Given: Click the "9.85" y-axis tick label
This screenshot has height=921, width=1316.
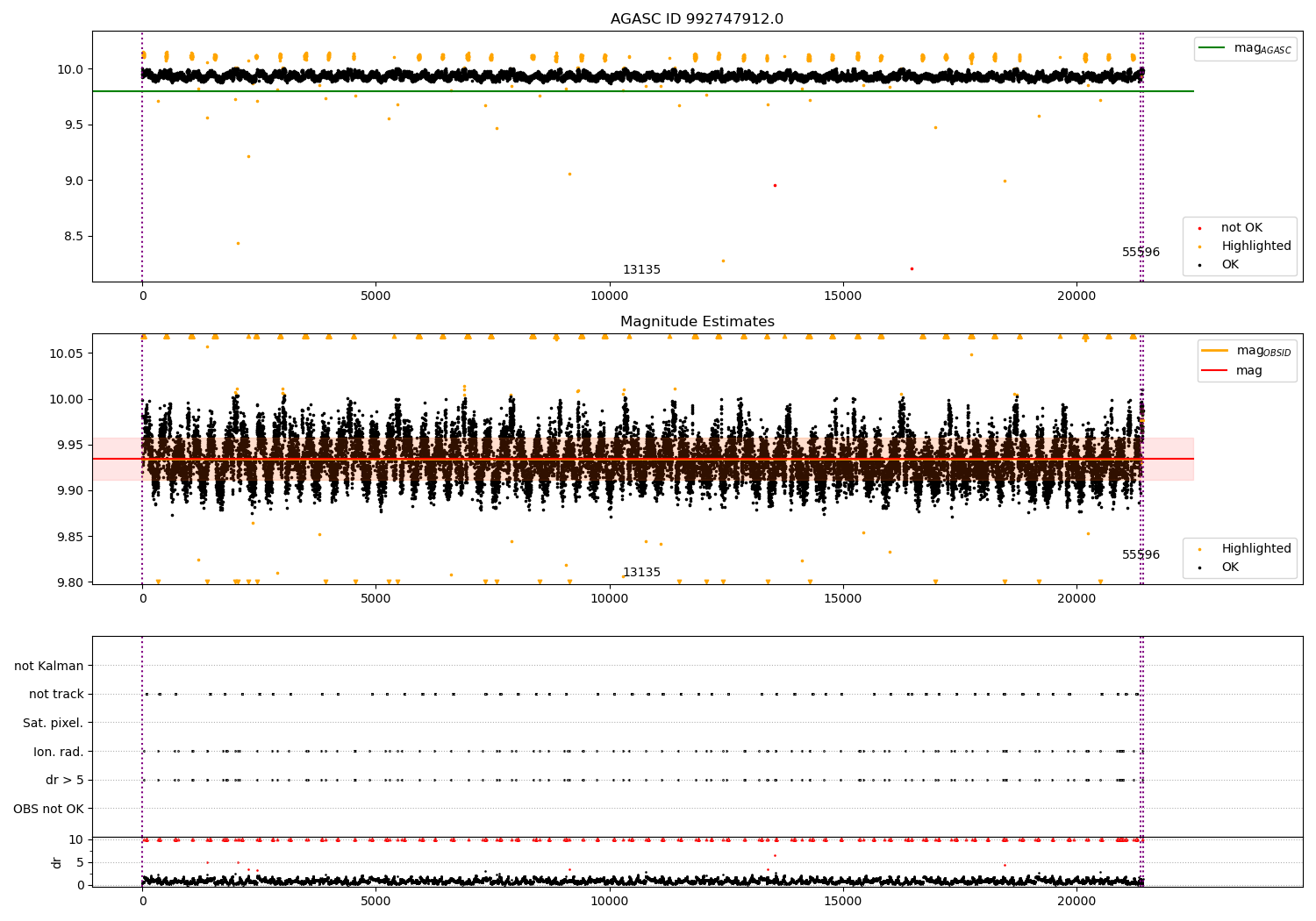Looking at the screenshot, I should 72,537.
